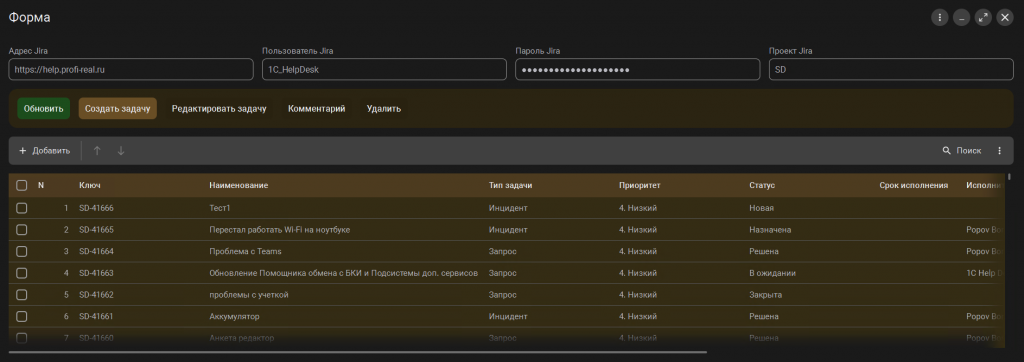The image size is (1024, 362).
Task: Click the Комментарий button
Action: [317, 108]
